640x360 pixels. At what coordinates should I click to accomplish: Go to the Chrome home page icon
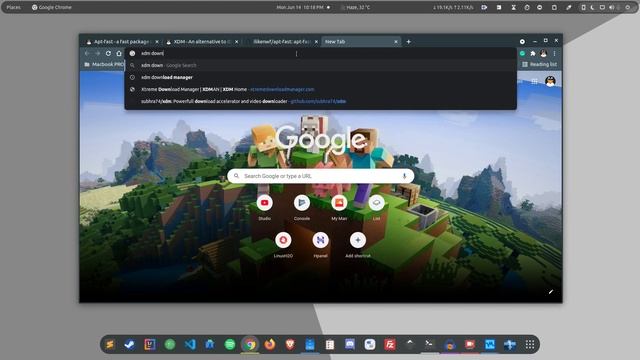119,53
